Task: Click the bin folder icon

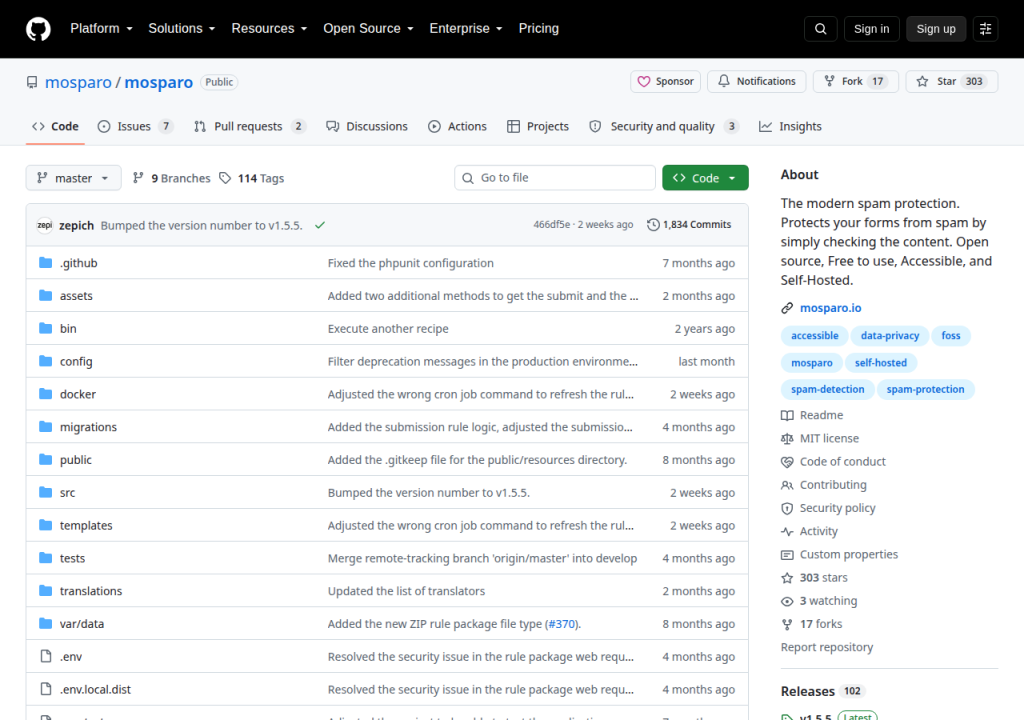Action: [x=45, y=328]
